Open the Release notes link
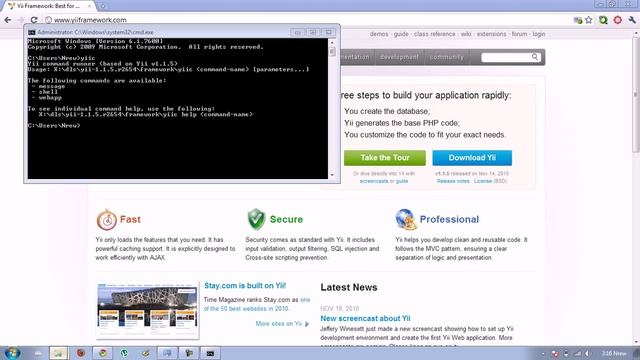 pos(453,181)
